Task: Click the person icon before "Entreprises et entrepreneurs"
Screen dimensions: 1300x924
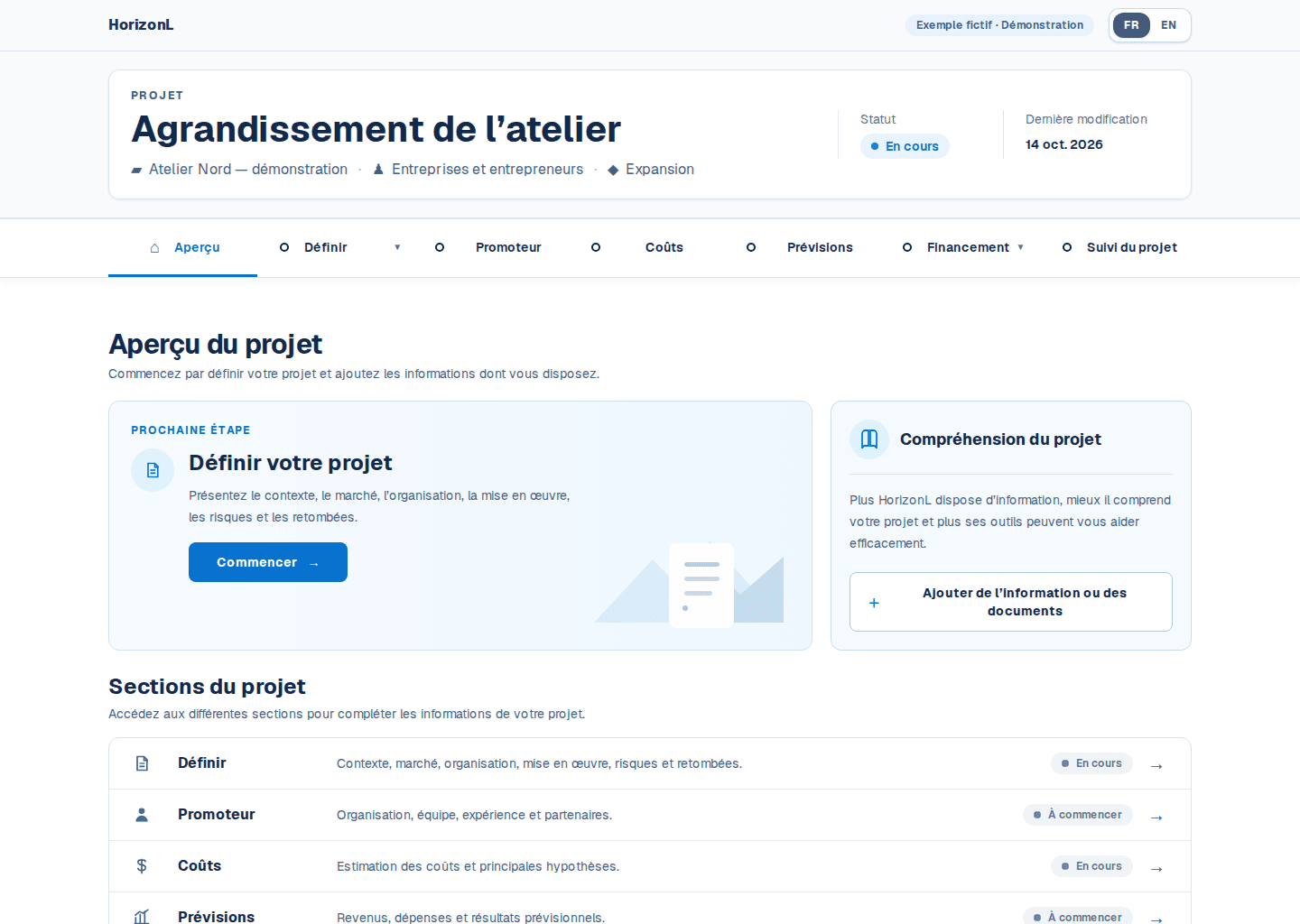Action: point(379,170)
